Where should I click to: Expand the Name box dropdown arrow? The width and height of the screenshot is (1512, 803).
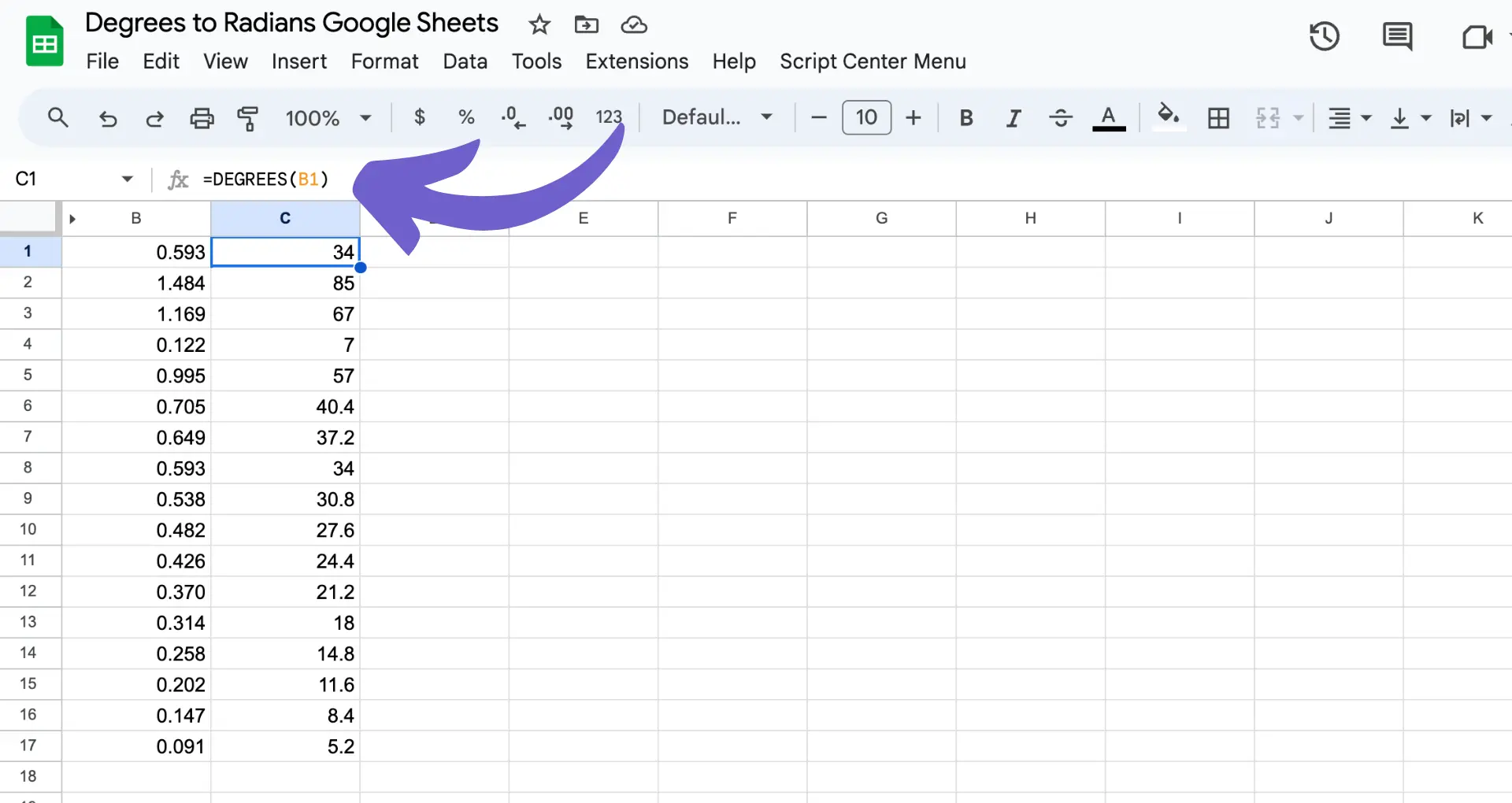pos(128,179)
